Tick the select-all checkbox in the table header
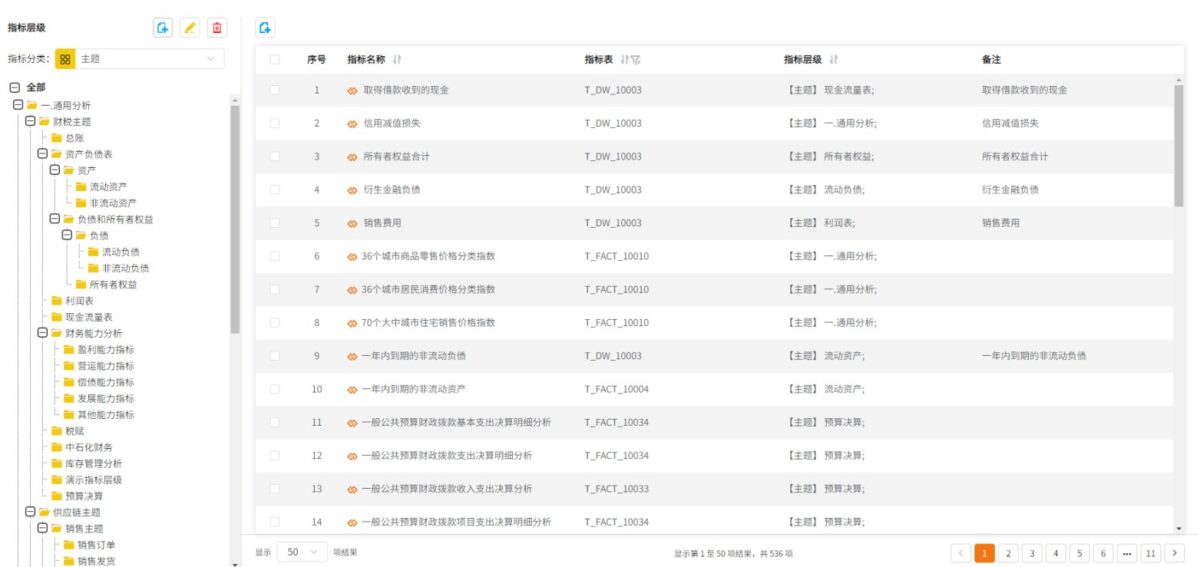The image size is (1200, 567). (274, 60)
